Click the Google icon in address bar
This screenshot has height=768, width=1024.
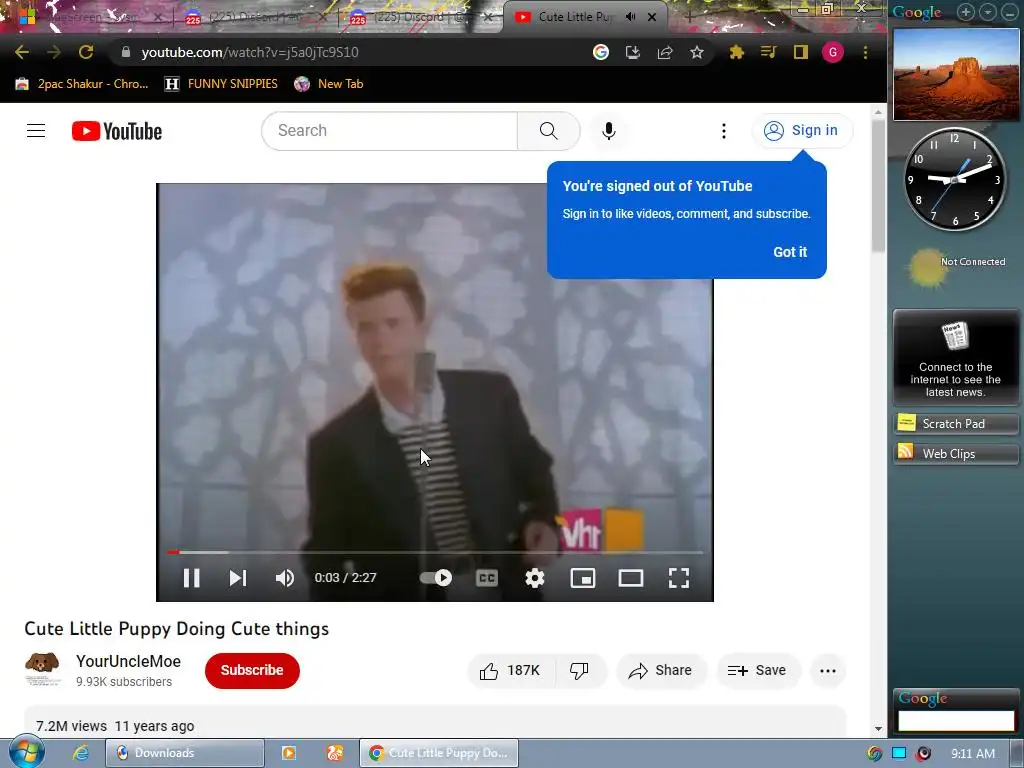click(x=601, y=52)
